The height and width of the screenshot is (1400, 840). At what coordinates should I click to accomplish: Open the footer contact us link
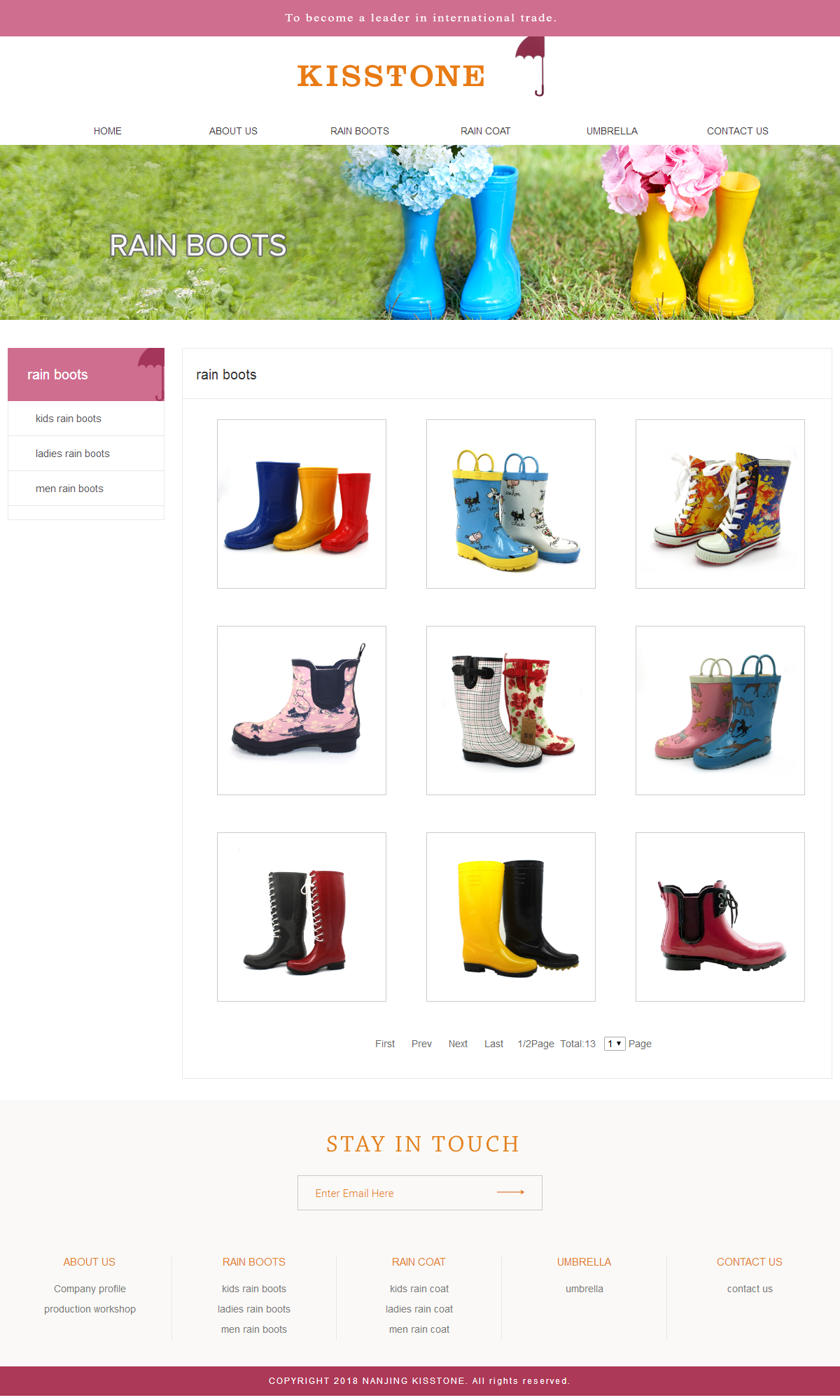pyautogui.click(x=750, y=1289)
